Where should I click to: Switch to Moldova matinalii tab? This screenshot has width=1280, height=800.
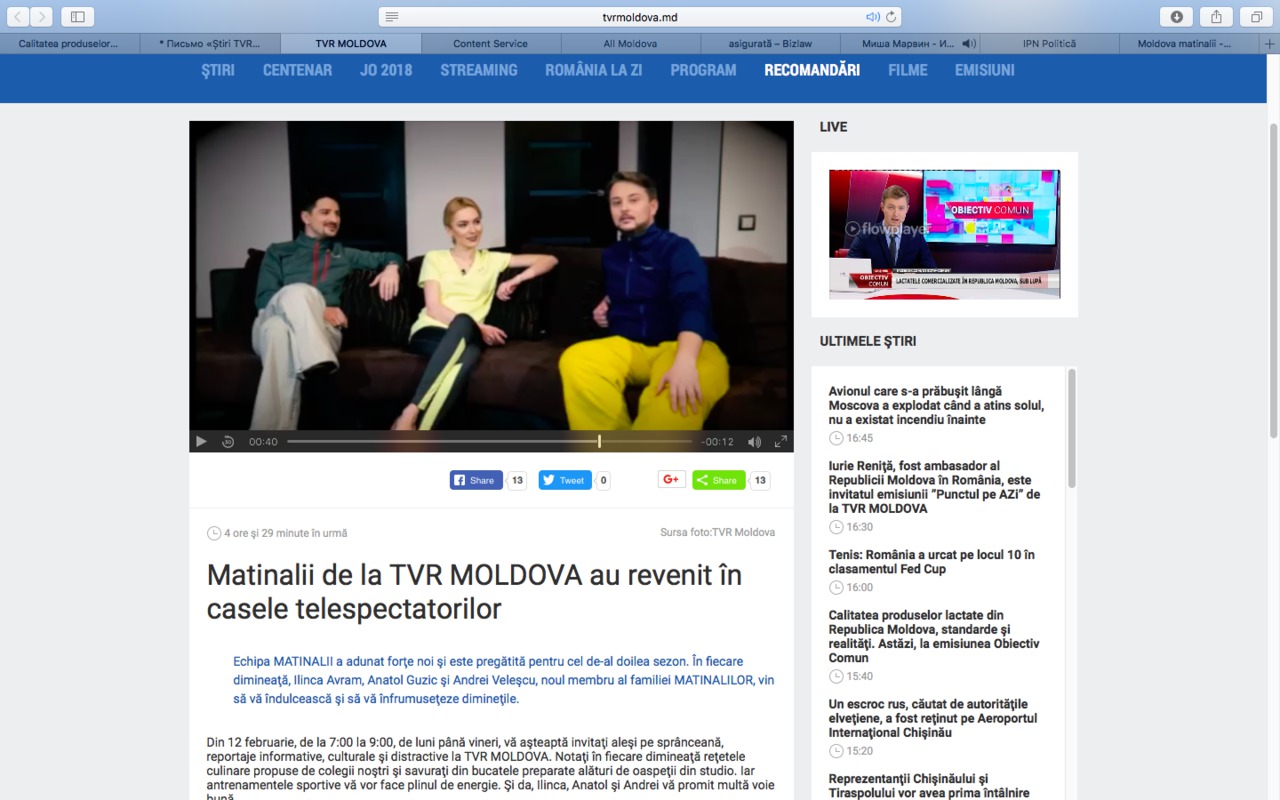point(1190,44)
